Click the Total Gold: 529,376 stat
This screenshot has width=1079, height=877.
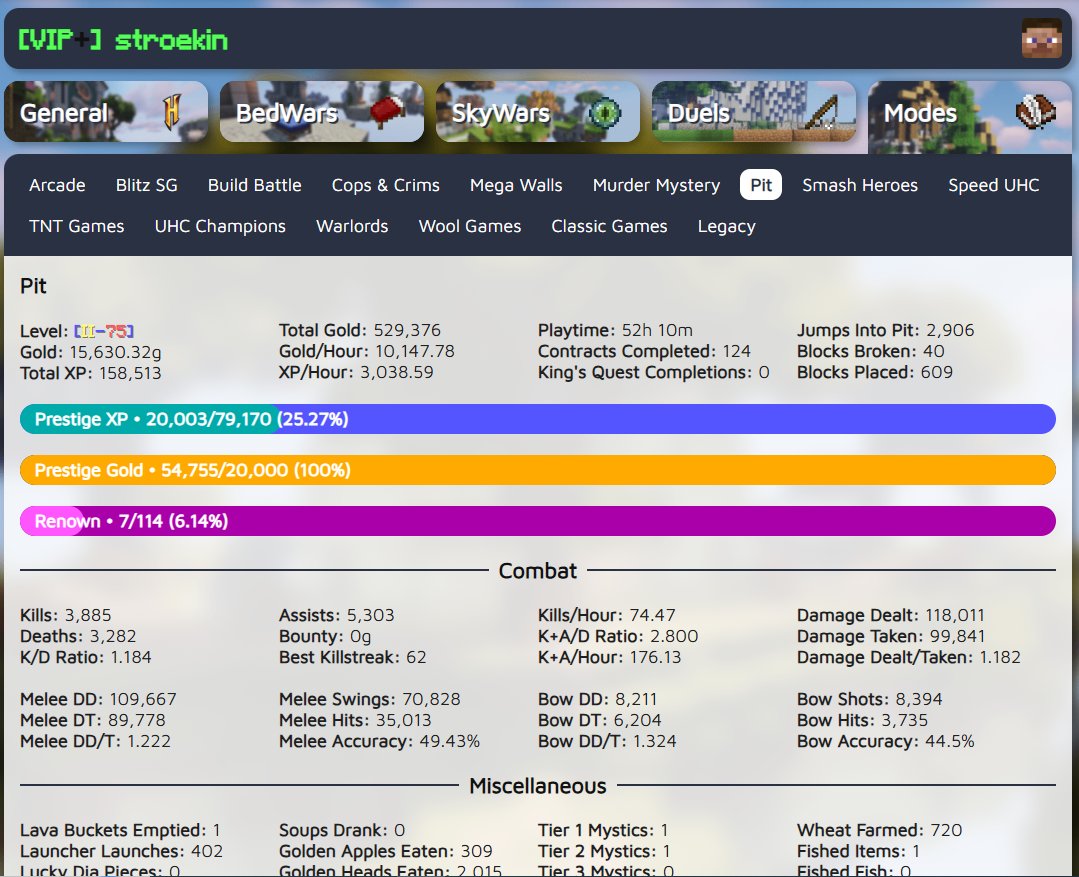[360, 330]
